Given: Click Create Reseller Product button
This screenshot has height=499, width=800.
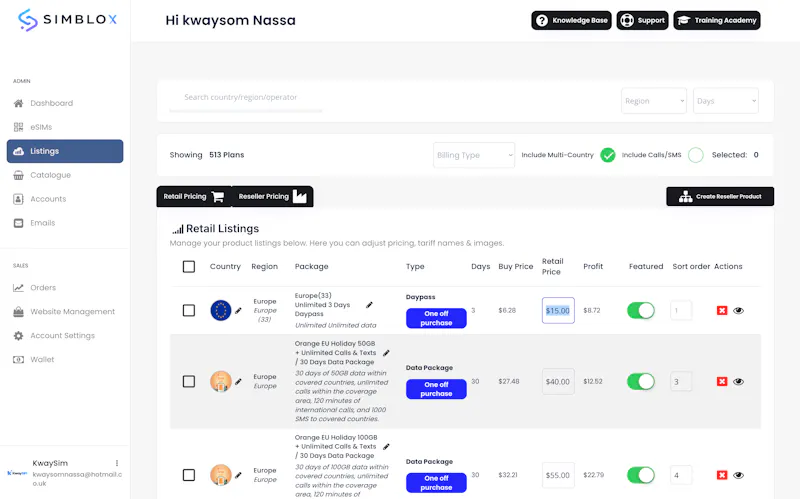Looking at the screenshot, I should coord(720,196).
